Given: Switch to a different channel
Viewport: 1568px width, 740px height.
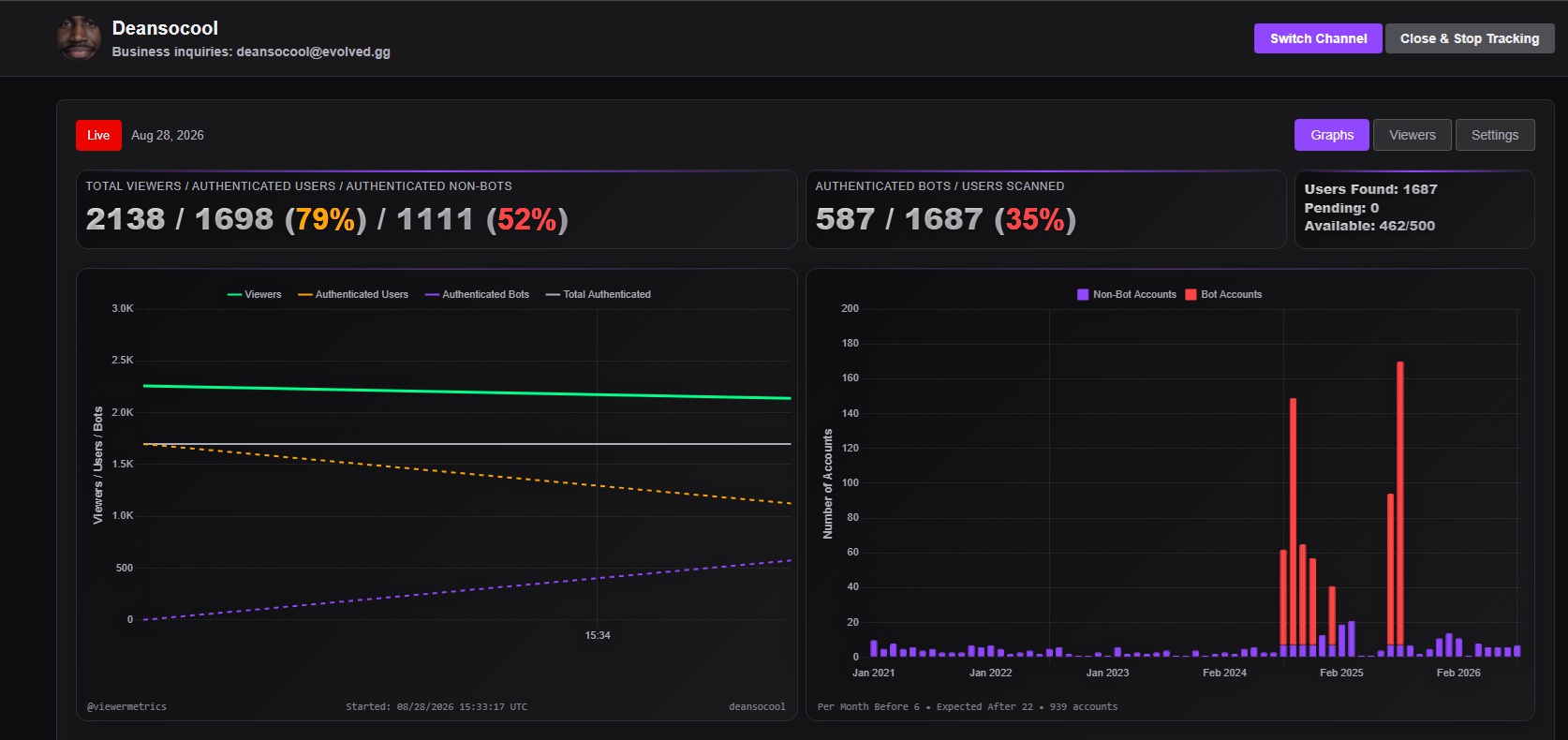Looking at the screenshot, I should pyautogui.click(x=1318, y=38).
